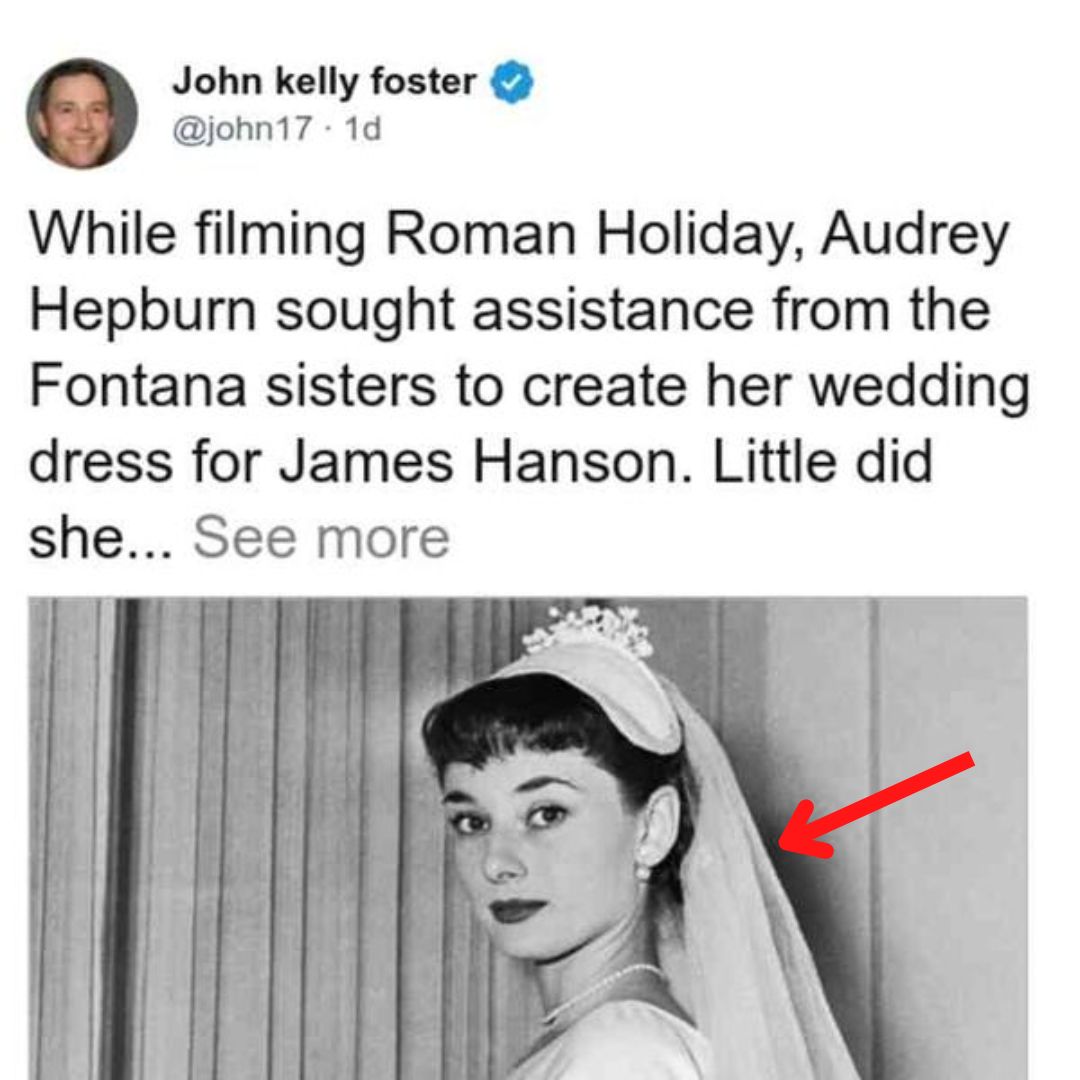The image size is (1080, 1080).
Task: Click the floral headpiece atop the veil
Action: click(587, 630)
